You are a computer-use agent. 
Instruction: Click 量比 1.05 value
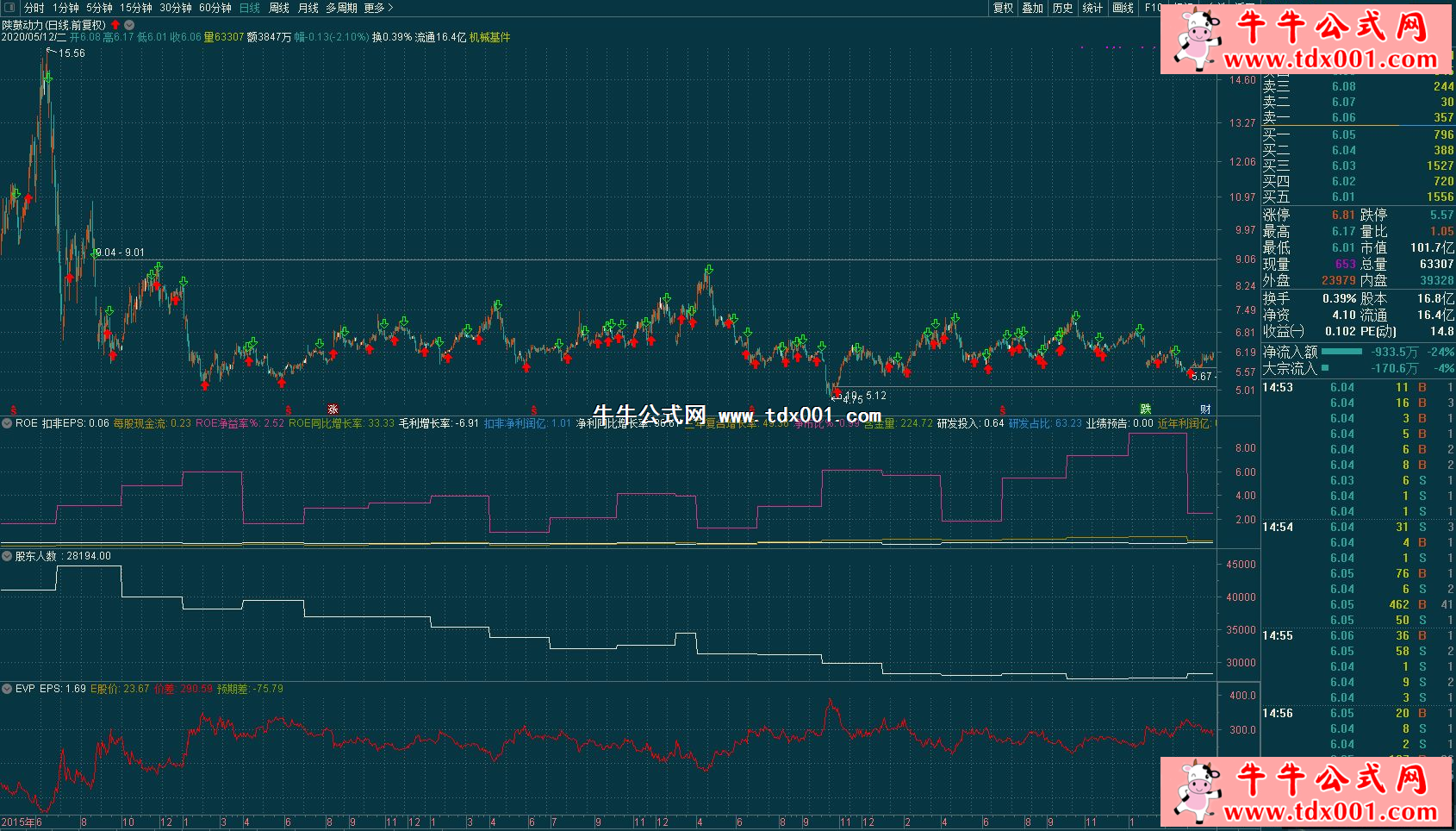tap(1441, 231)
